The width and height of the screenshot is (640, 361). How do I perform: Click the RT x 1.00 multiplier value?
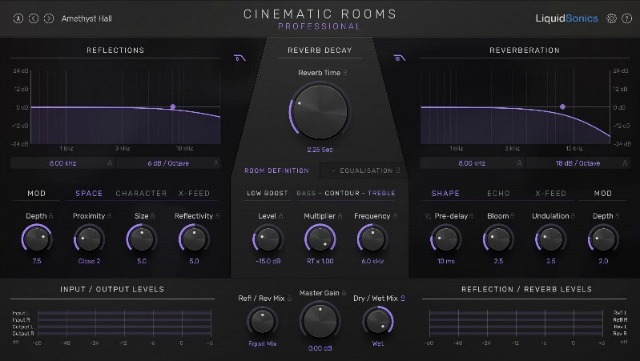pyautogui.click(x=320, y=261)
